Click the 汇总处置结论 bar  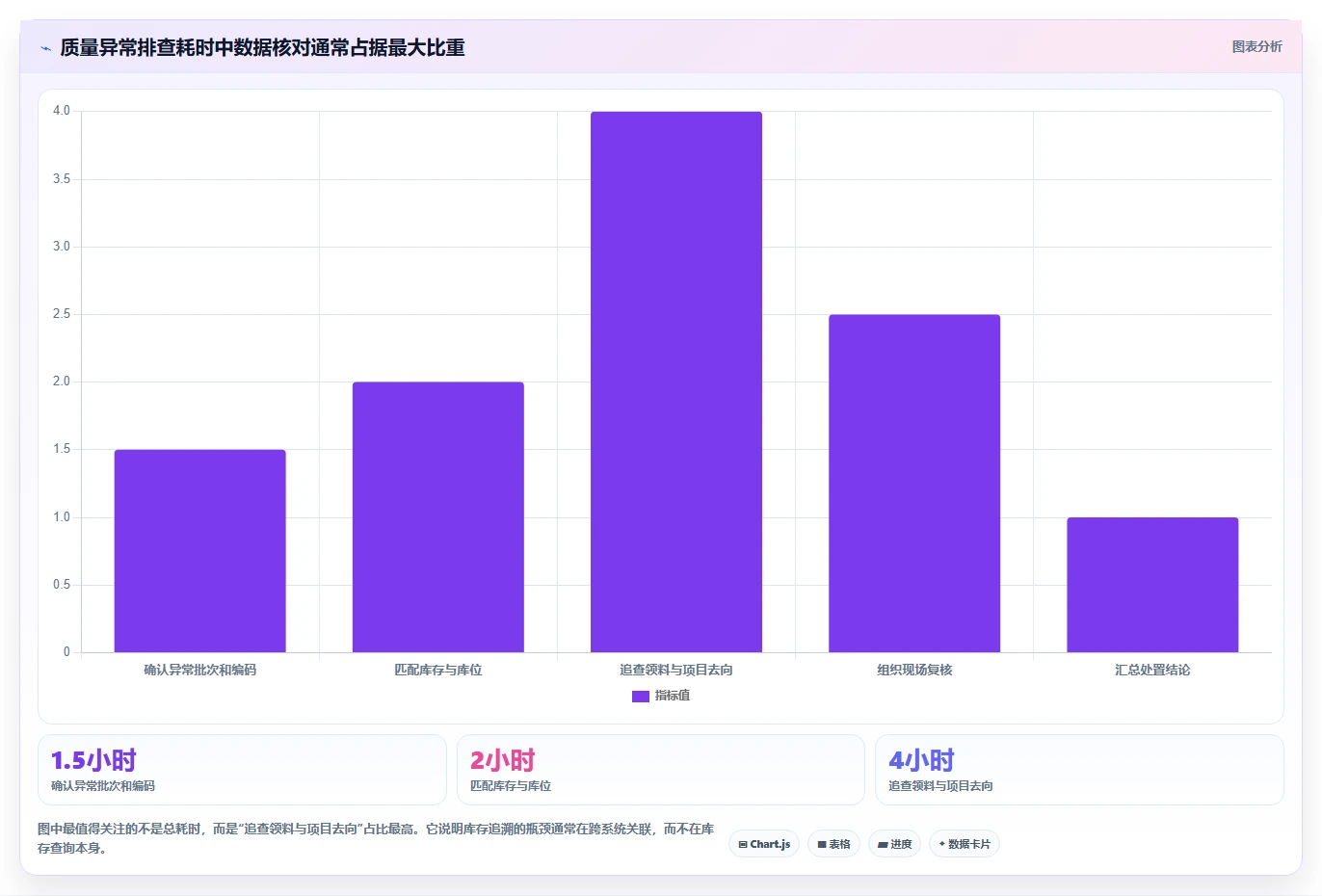pos(1152,585)
